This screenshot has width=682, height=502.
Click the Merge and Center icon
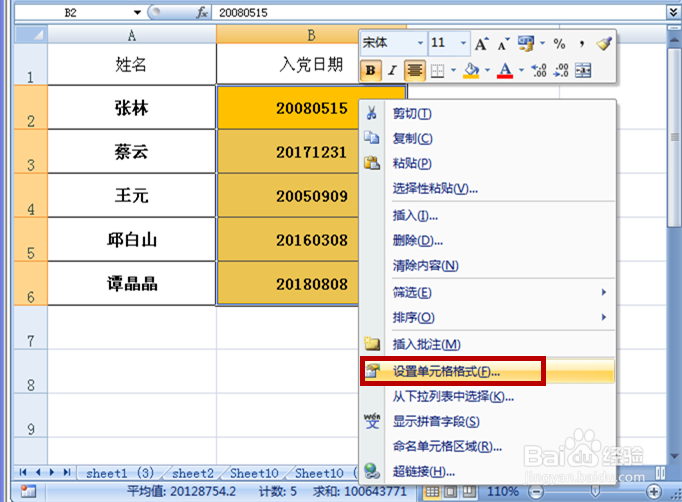coord(583,70)
